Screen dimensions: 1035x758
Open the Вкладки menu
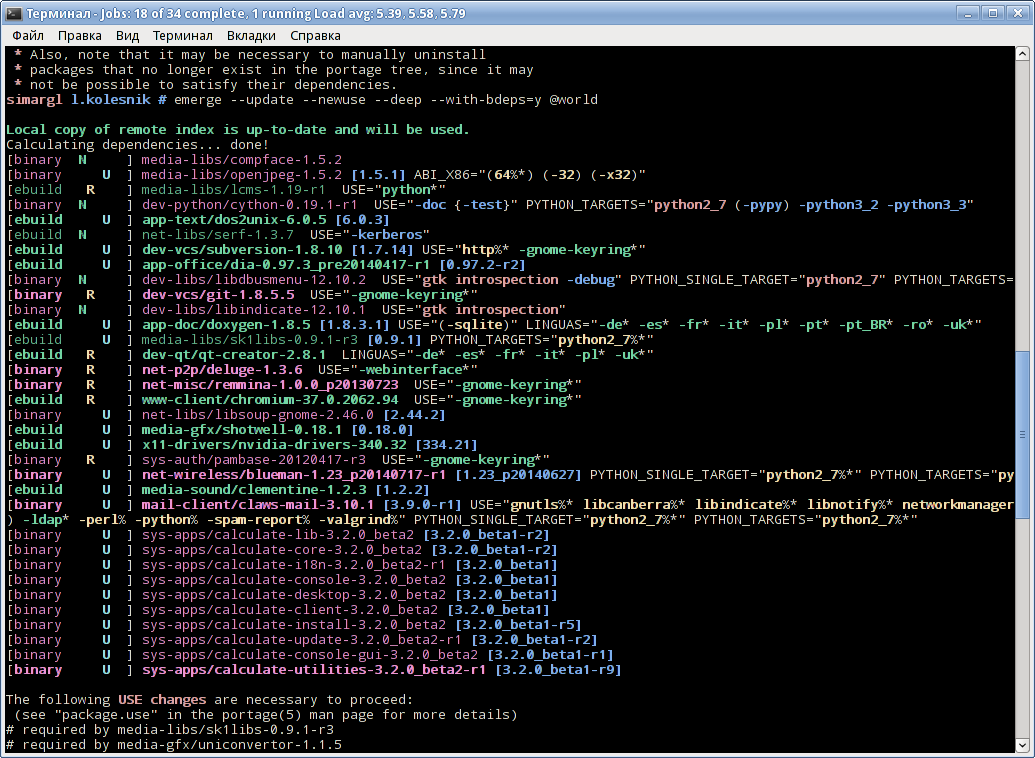(251, 36)
